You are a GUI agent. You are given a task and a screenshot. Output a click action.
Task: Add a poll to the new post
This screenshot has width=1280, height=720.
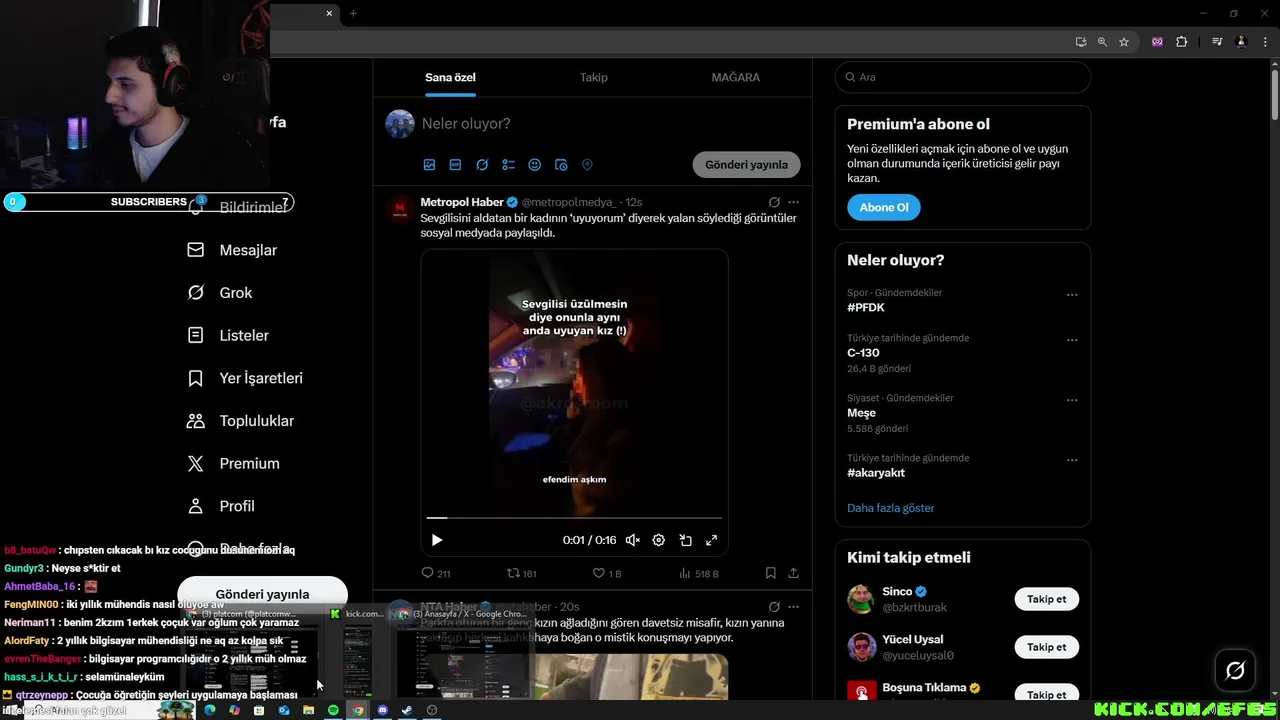coord(508,165)
